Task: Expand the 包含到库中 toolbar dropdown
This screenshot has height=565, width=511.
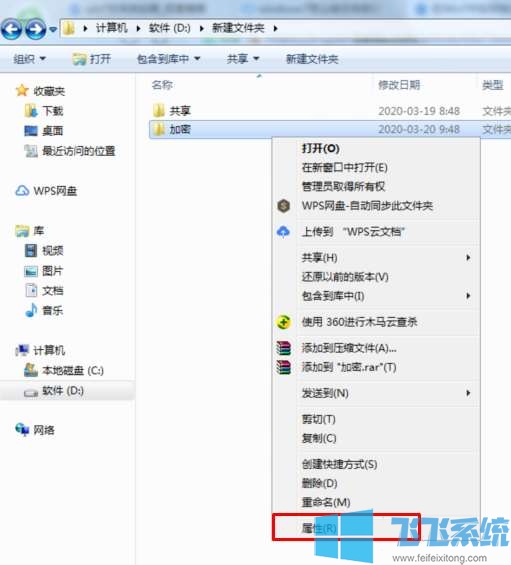Action: 168,59
